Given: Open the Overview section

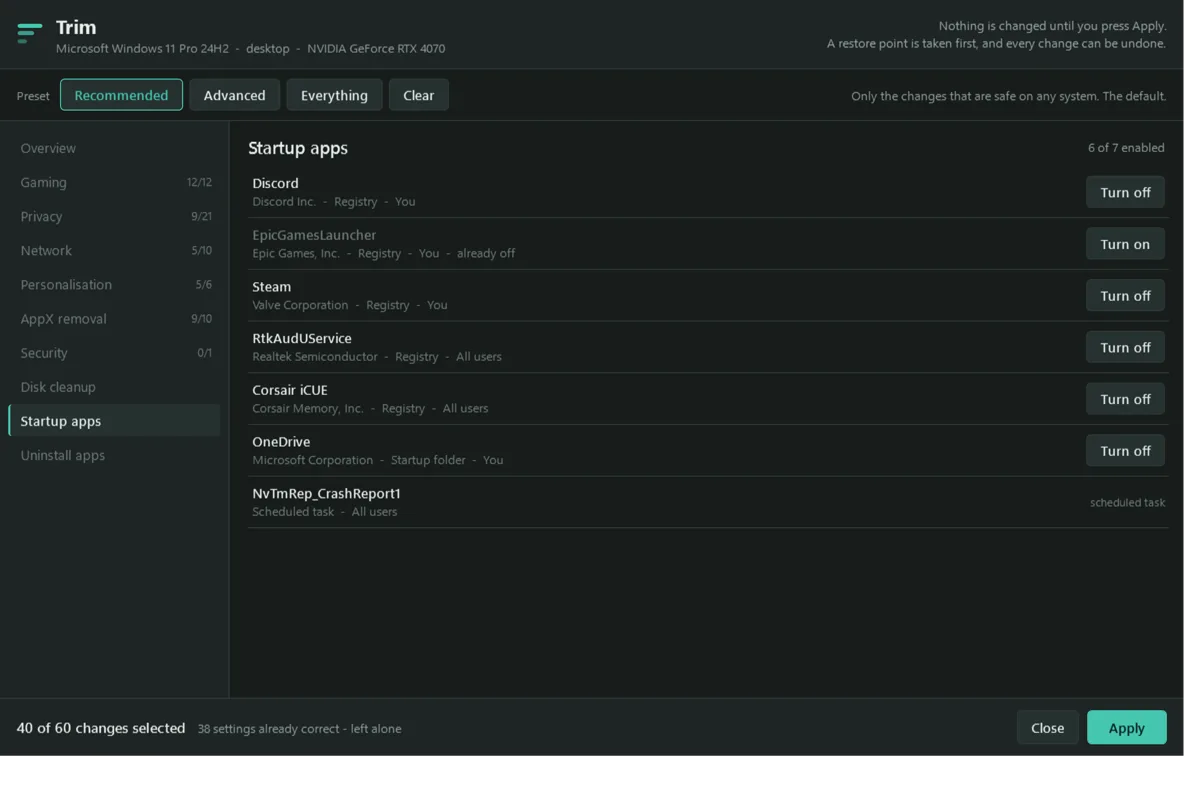Looking at the screenshot, I should click(114, 148).
